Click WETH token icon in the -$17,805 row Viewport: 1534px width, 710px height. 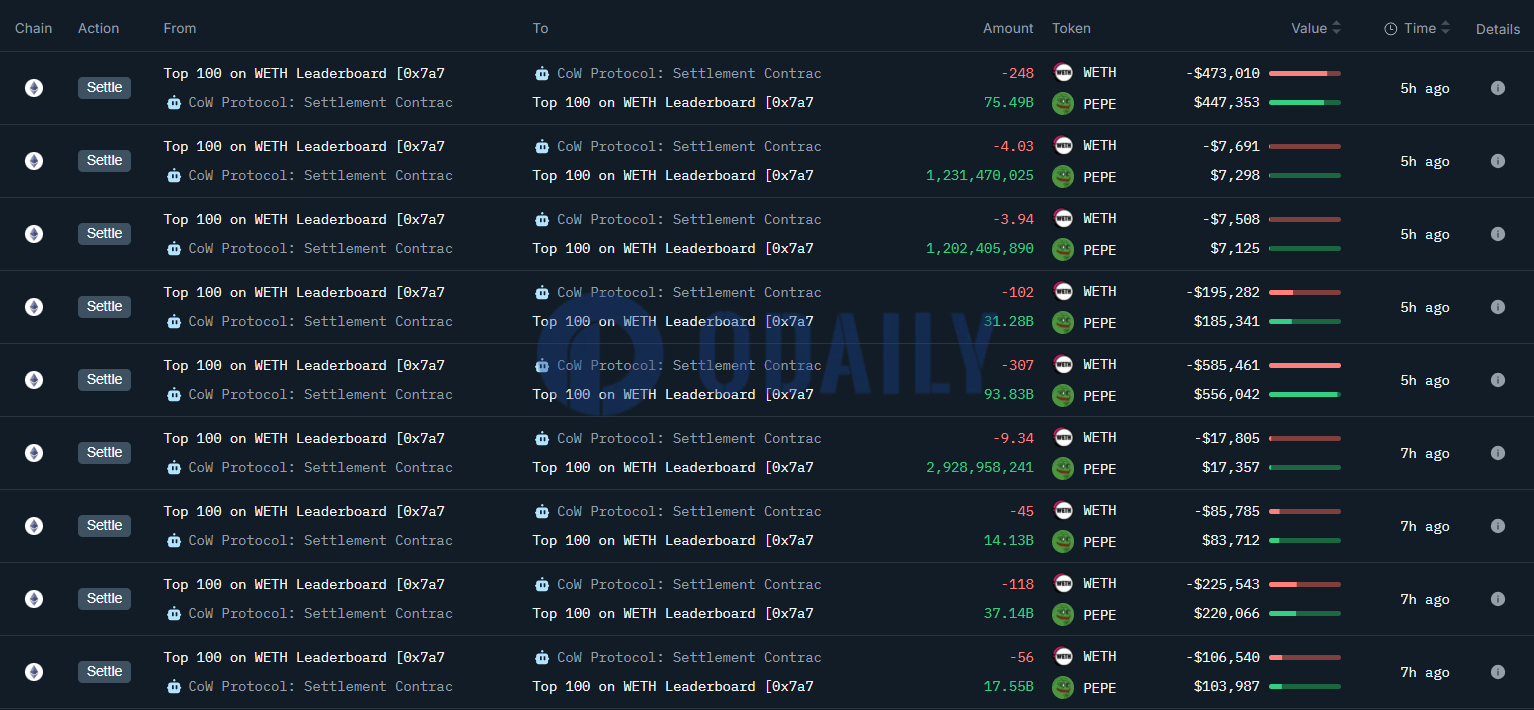pos(1063,437)
